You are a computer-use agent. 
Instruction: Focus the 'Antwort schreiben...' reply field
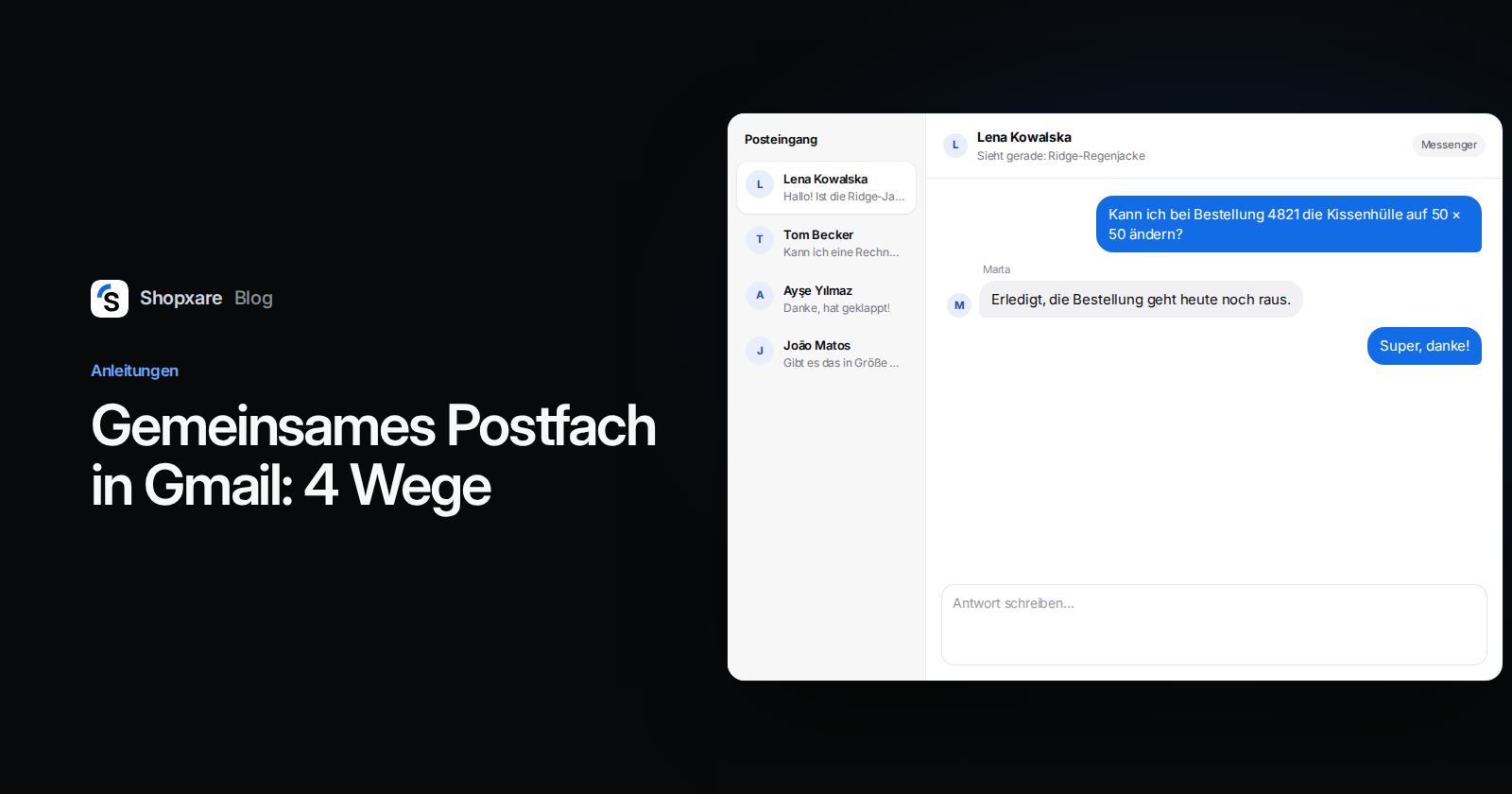coord(1214,625)
